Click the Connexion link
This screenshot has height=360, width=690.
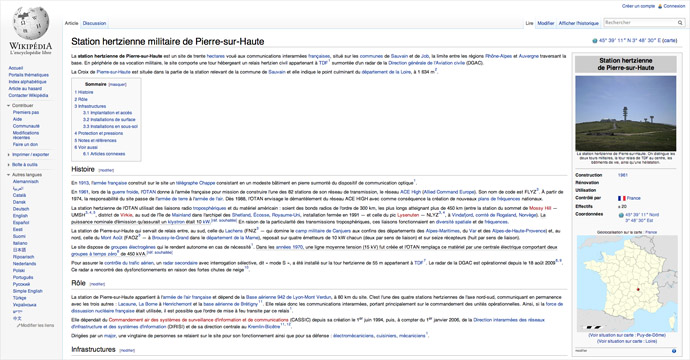click(674, 6)
